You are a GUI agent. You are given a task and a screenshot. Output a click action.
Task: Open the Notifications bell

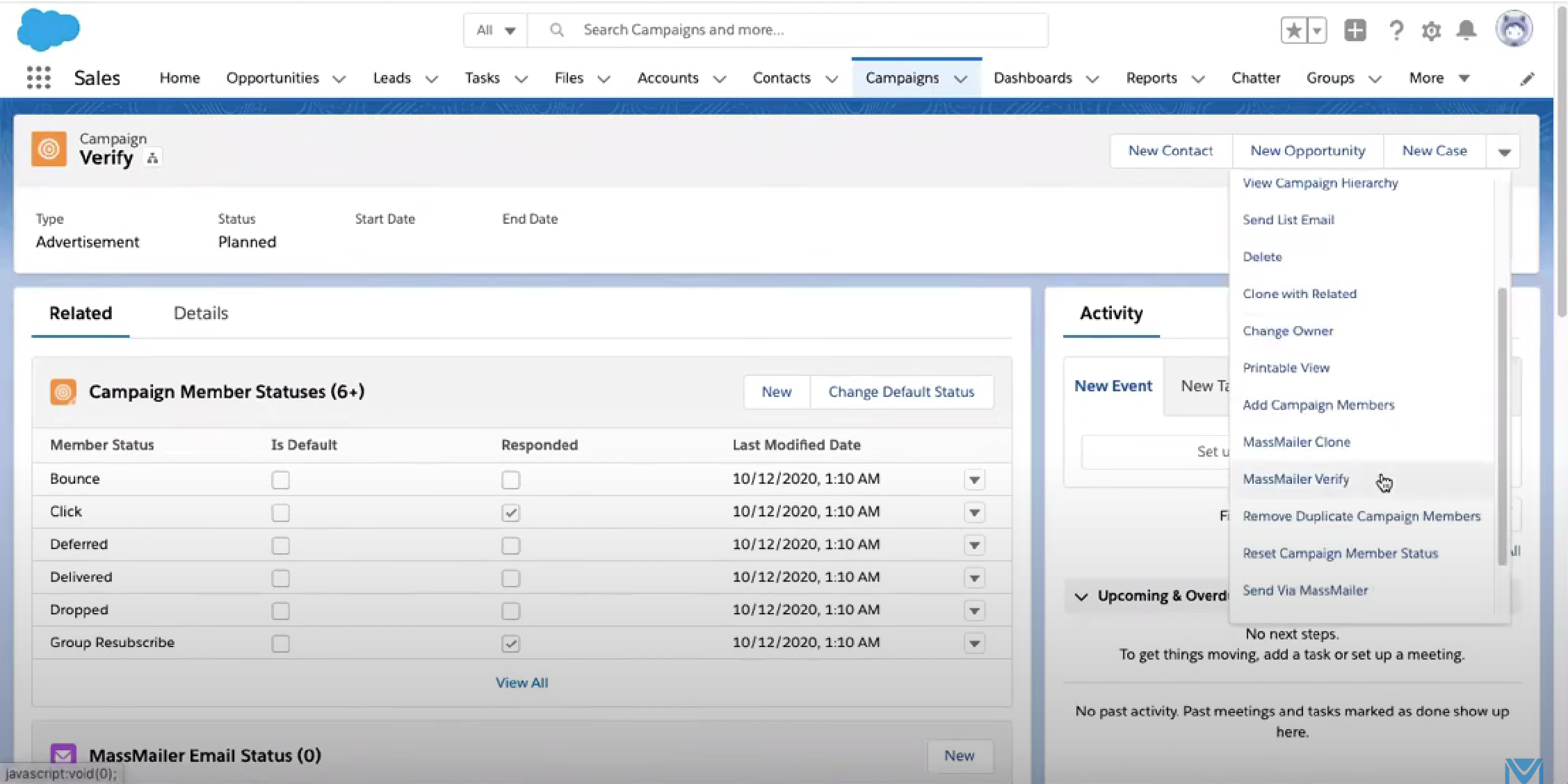click(x=1466, y=31)
